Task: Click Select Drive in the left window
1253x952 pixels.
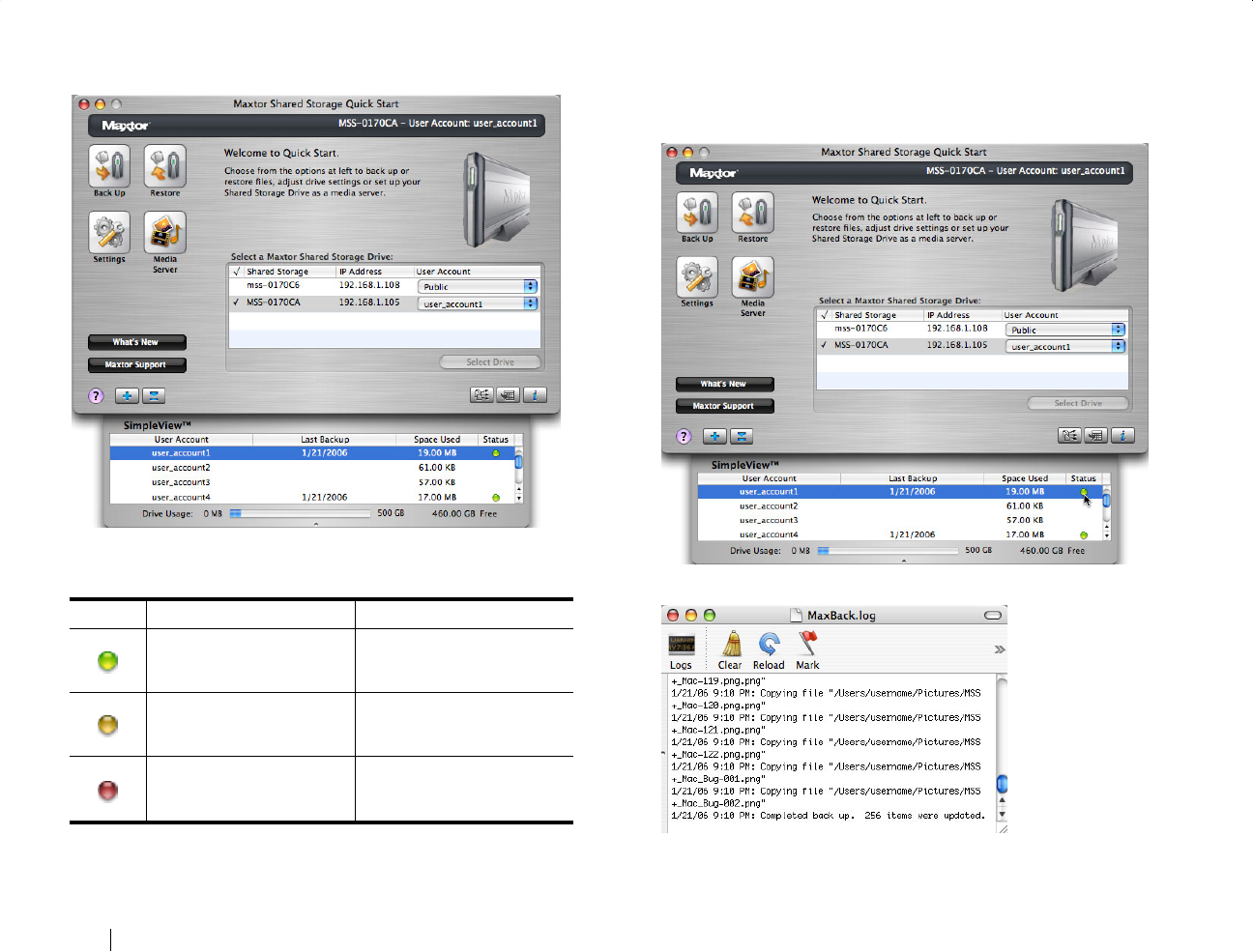Action: click(x=490, y=362)
